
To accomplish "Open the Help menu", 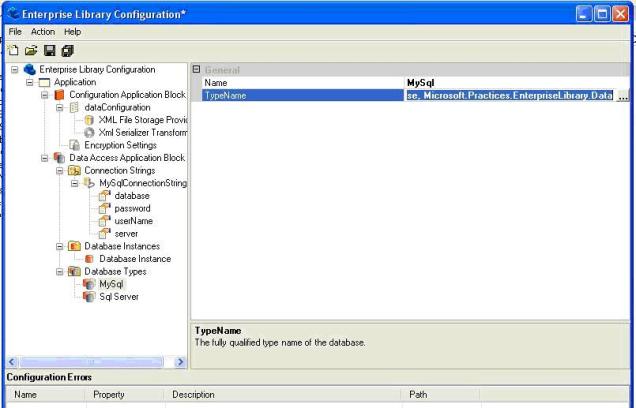I will pyautogui.click(x=73, y=32).
